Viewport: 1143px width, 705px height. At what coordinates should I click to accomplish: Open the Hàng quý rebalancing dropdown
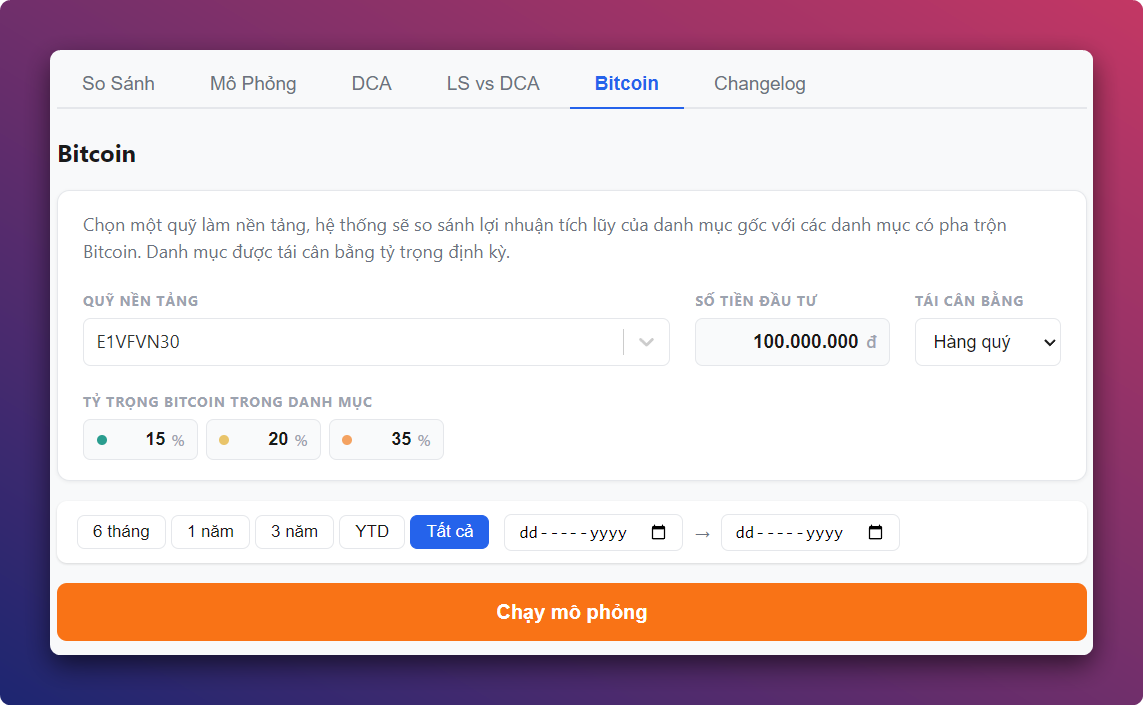(x=988, y=342)
